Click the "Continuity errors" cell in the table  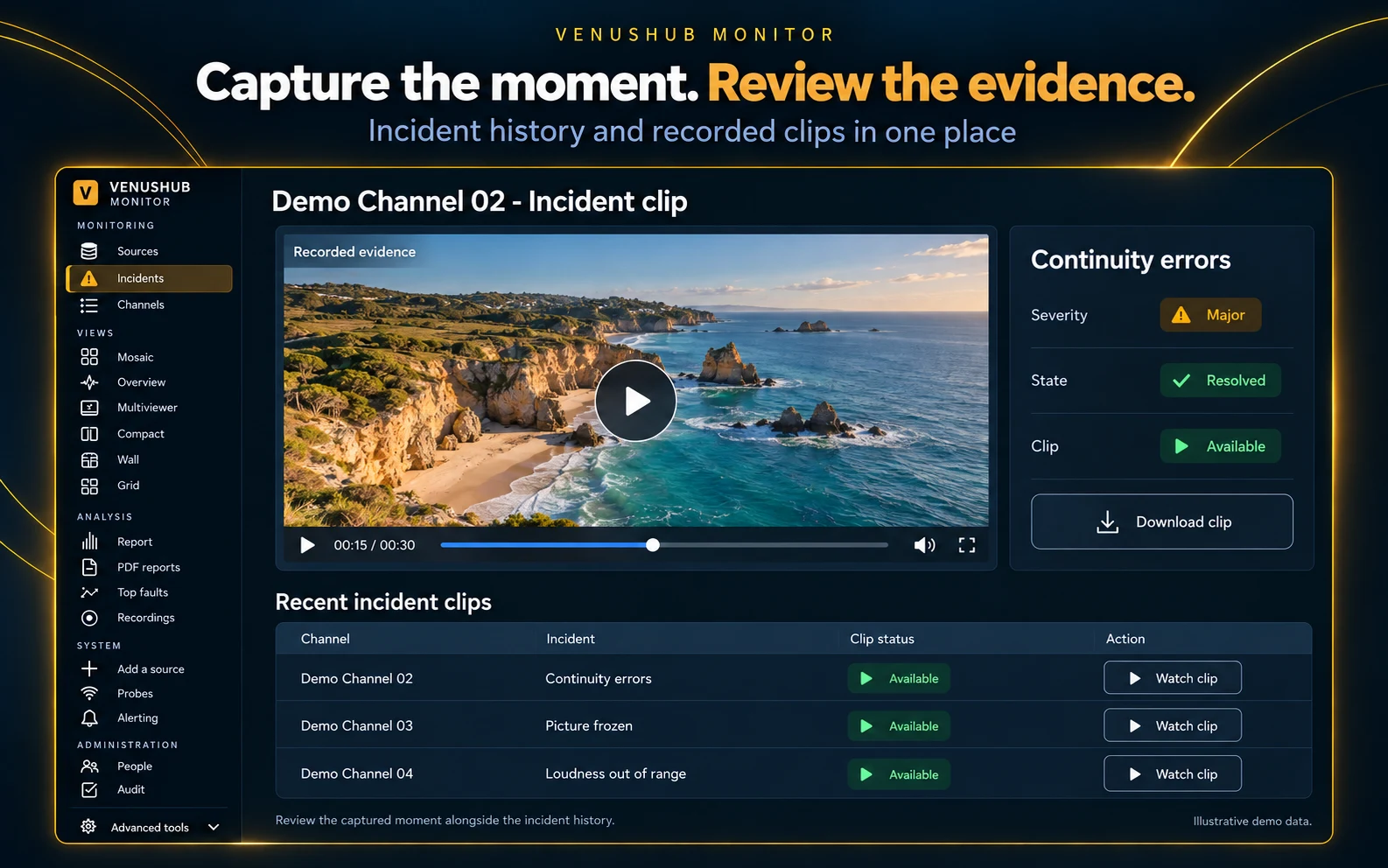599,679
